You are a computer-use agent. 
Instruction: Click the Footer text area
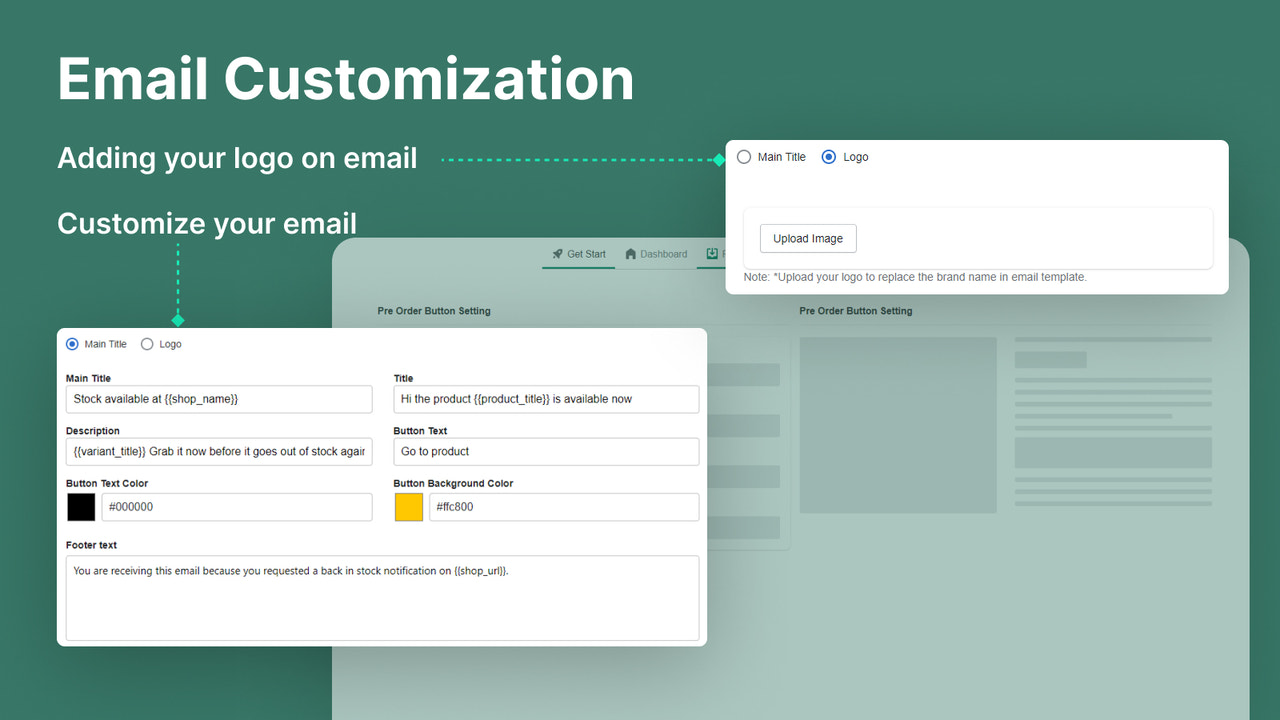pos(382,598)
